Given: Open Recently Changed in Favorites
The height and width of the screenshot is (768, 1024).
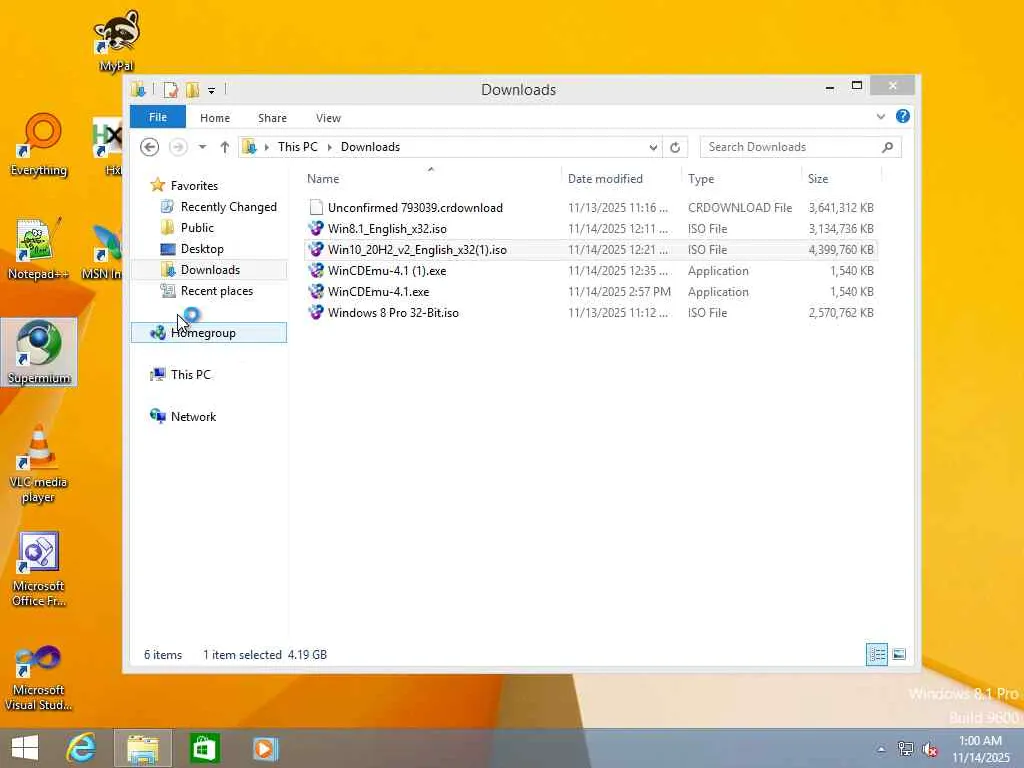Looking at the screenshot, I should (229, 207).
